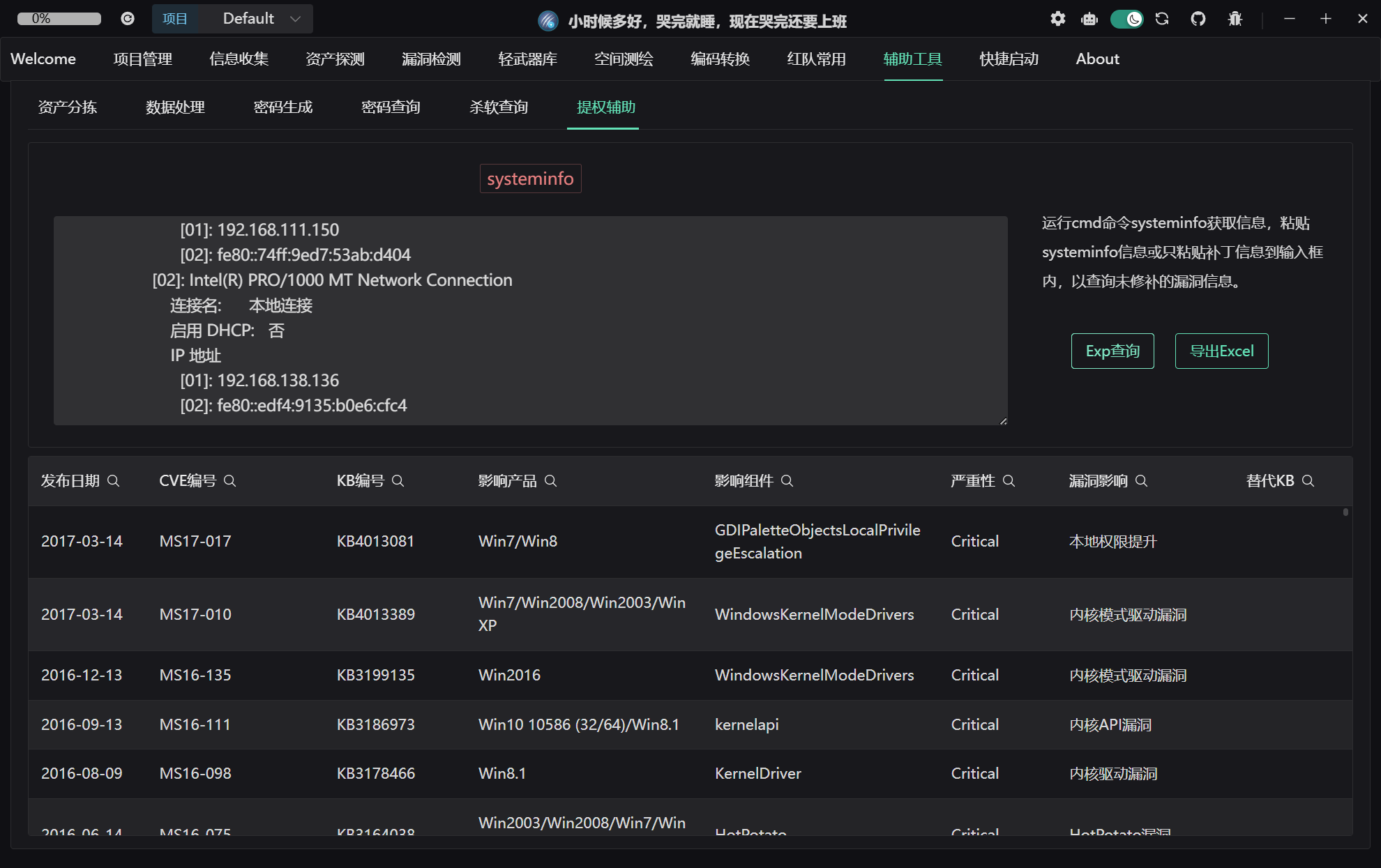
Task: Select the 漏洞检测 tab
Action: click(432, 59)
